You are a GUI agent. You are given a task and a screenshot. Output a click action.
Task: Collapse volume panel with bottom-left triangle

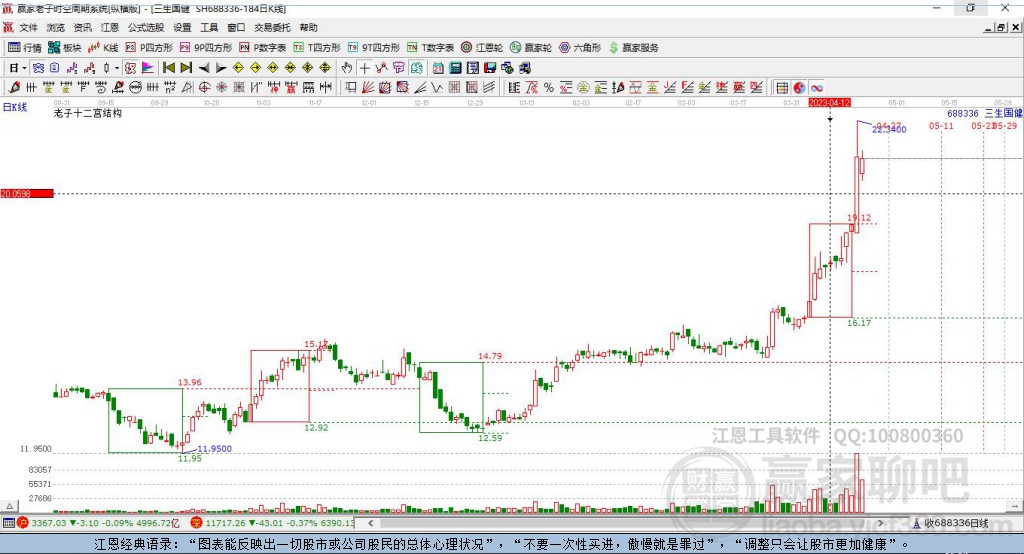tap(9, 506)
